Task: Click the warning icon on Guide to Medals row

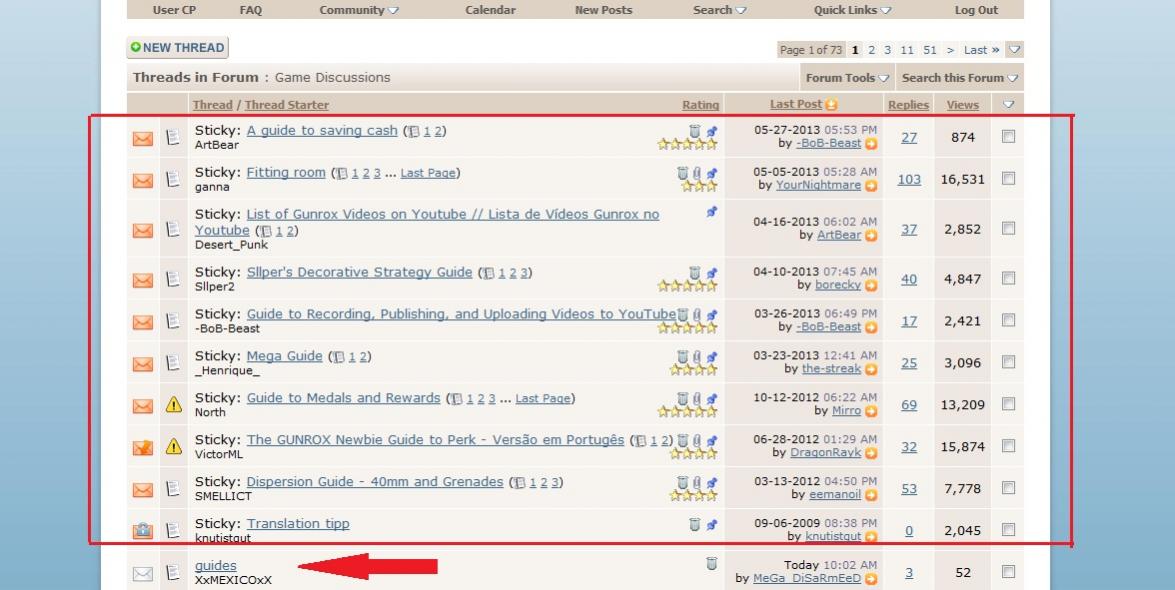Action: pos(173,405)
